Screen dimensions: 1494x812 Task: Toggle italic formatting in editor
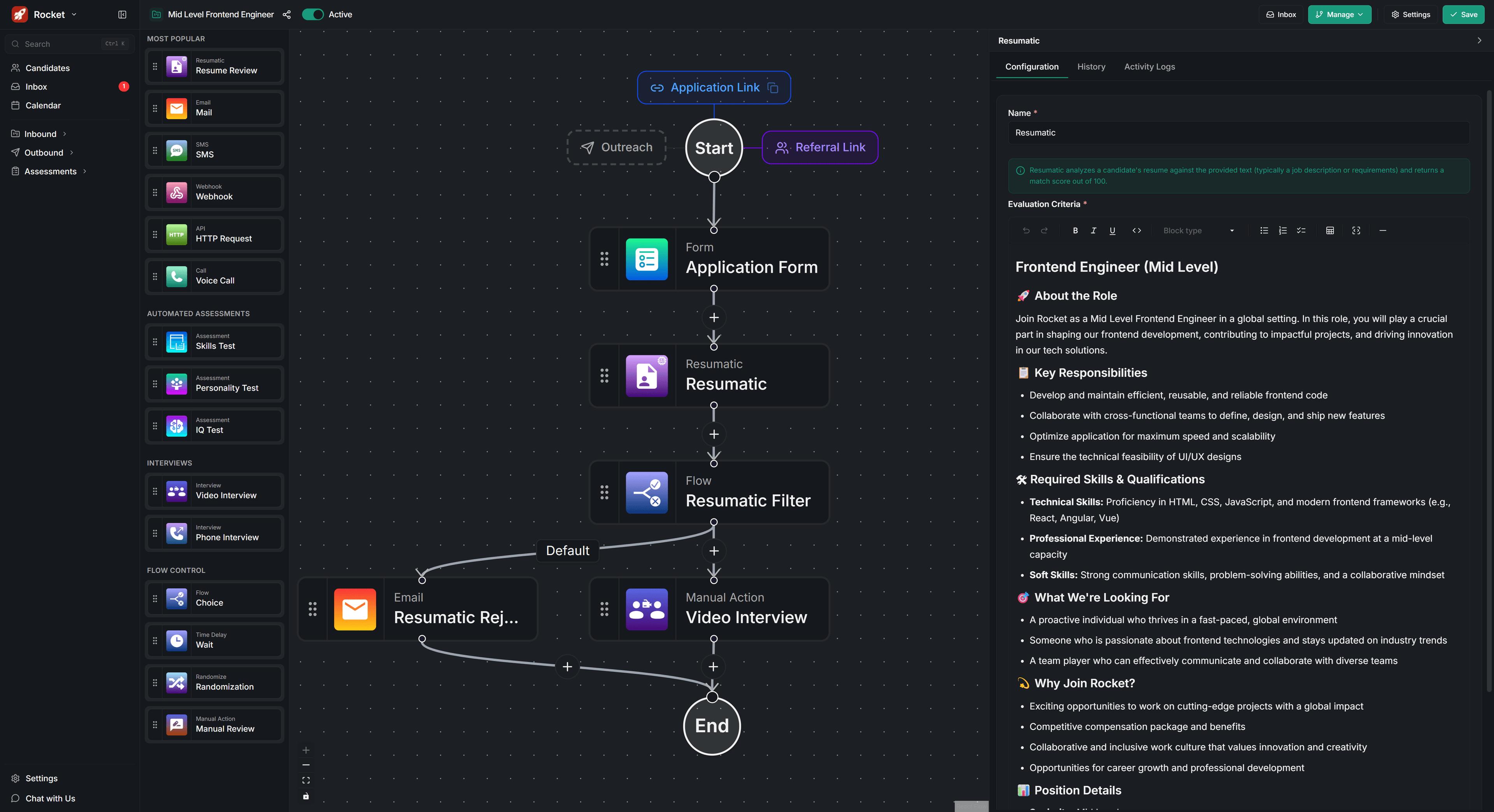click(x=1093, y=231)
